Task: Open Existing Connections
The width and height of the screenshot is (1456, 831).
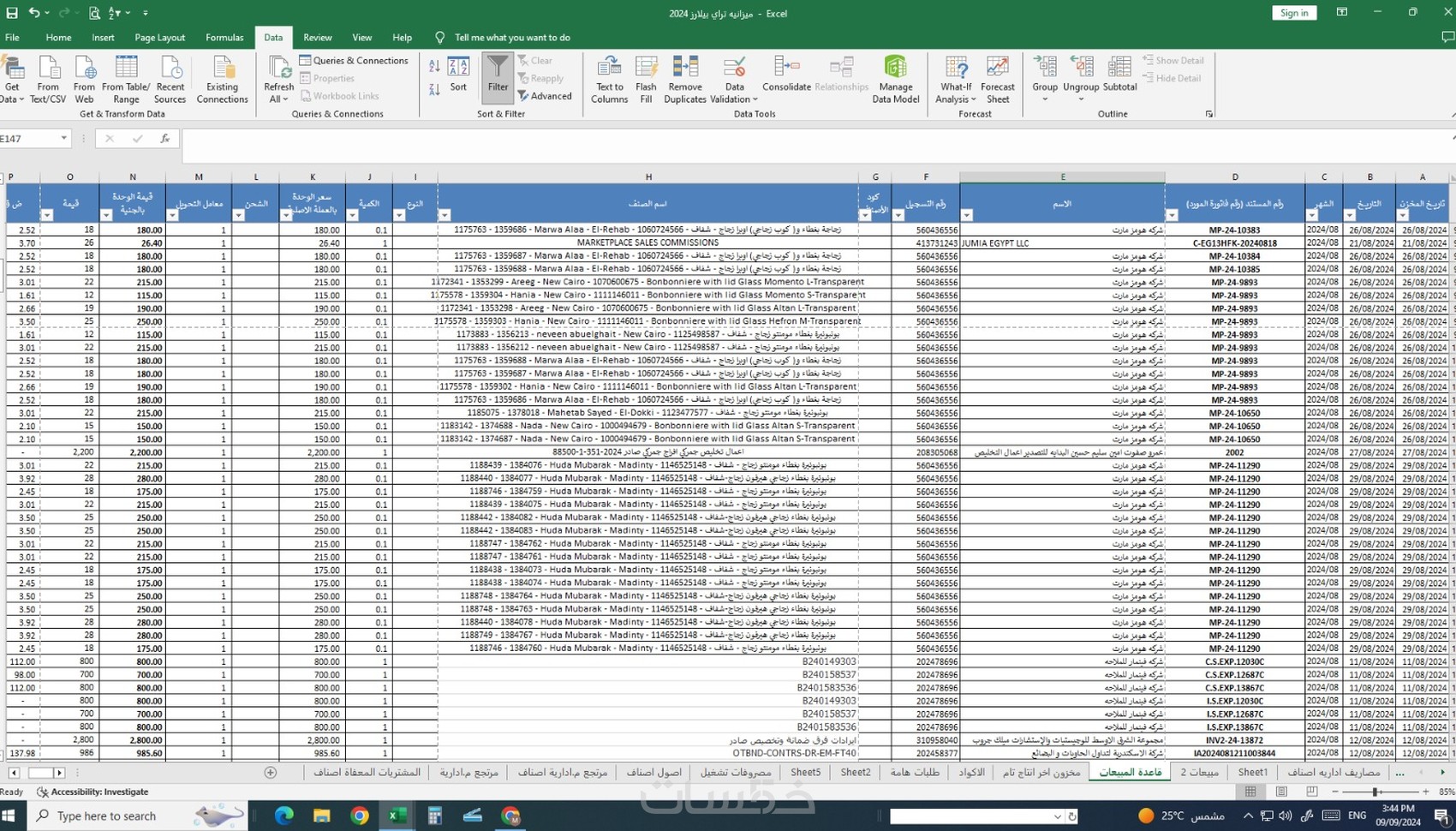Action: click(x=223, y=80)
